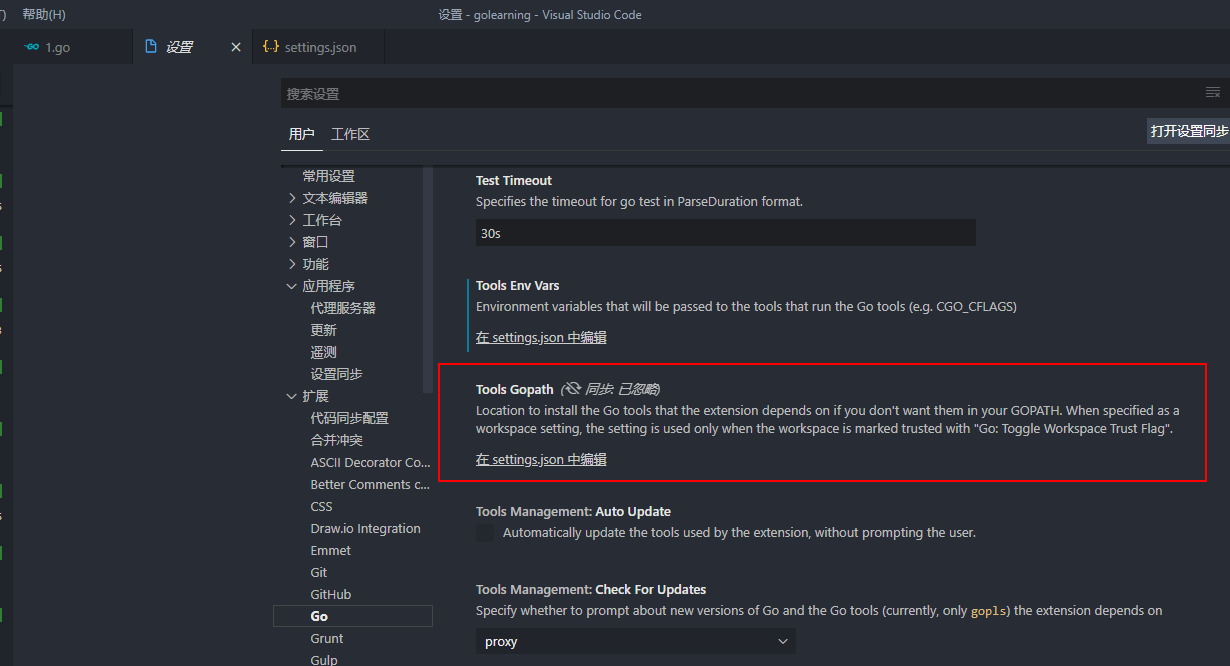Collapse the 应用程序 section chevron
Screen dimensions: 1230x666
(292, 286)
